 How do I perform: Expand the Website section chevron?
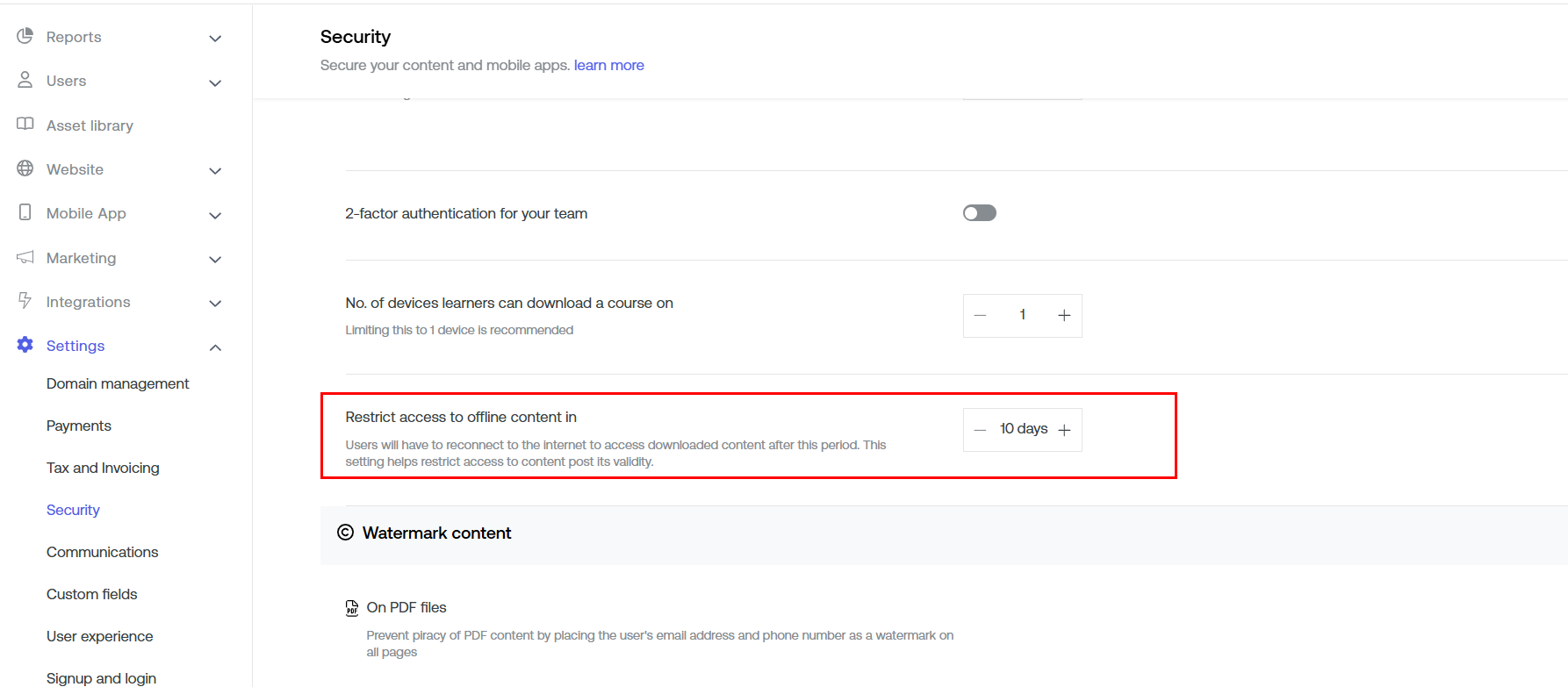coord(215,170)
